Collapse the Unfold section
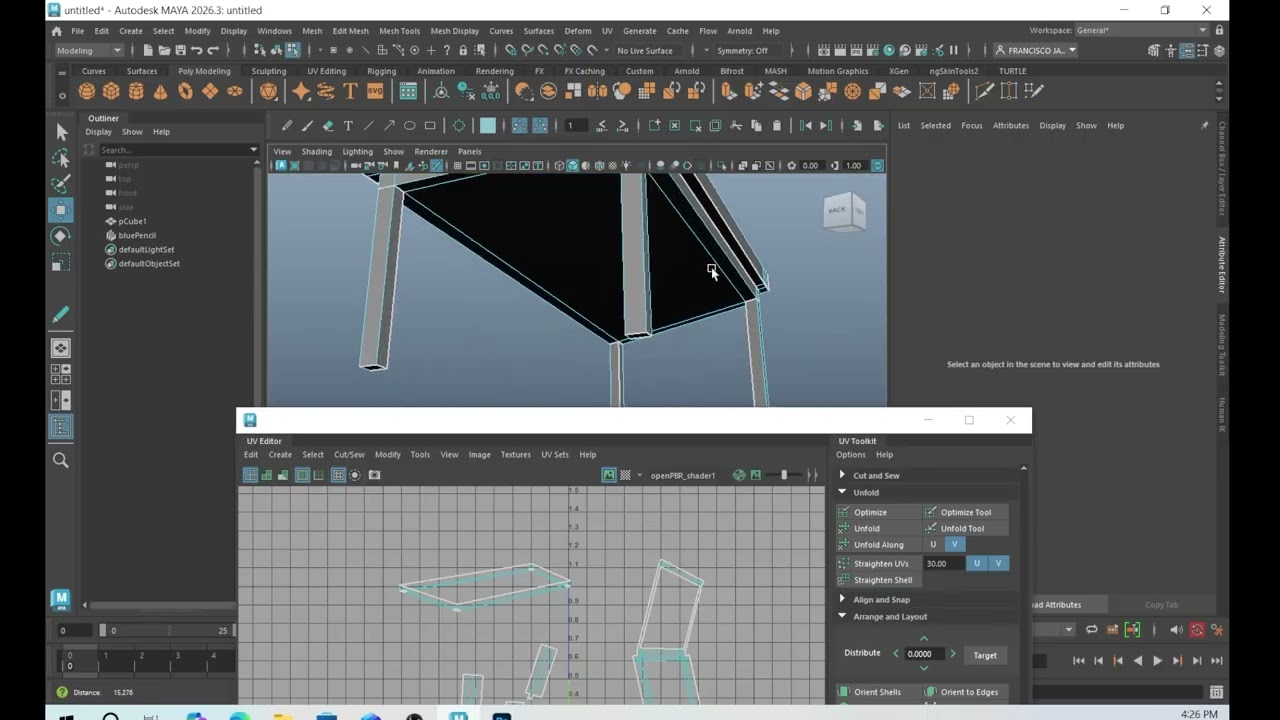Image resolution: width=1280 pixels, height=720 pixels. click(842, 492)
